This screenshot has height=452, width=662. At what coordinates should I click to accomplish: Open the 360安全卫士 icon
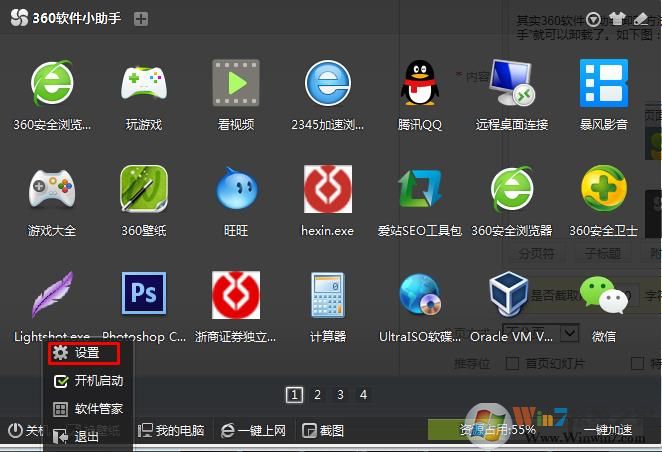[604, 189]
